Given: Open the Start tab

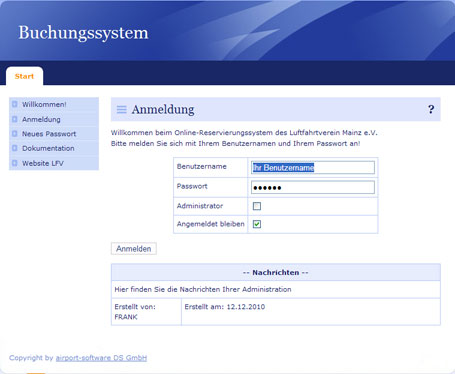Looking at the screenshot, I should pyautogui.click(x=24, y=76).
